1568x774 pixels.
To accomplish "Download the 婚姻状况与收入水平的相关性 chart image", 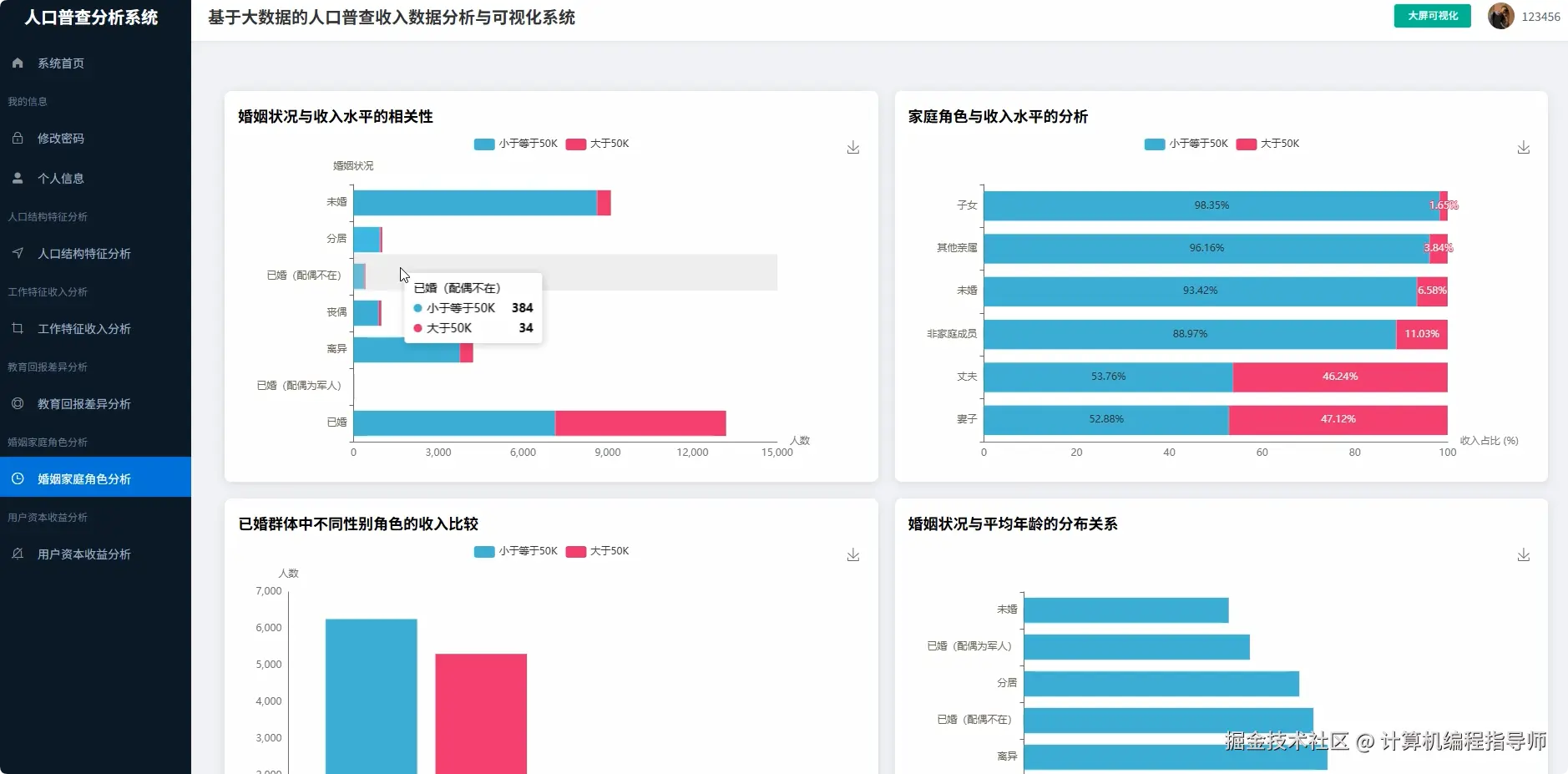I will coord(853,148).
